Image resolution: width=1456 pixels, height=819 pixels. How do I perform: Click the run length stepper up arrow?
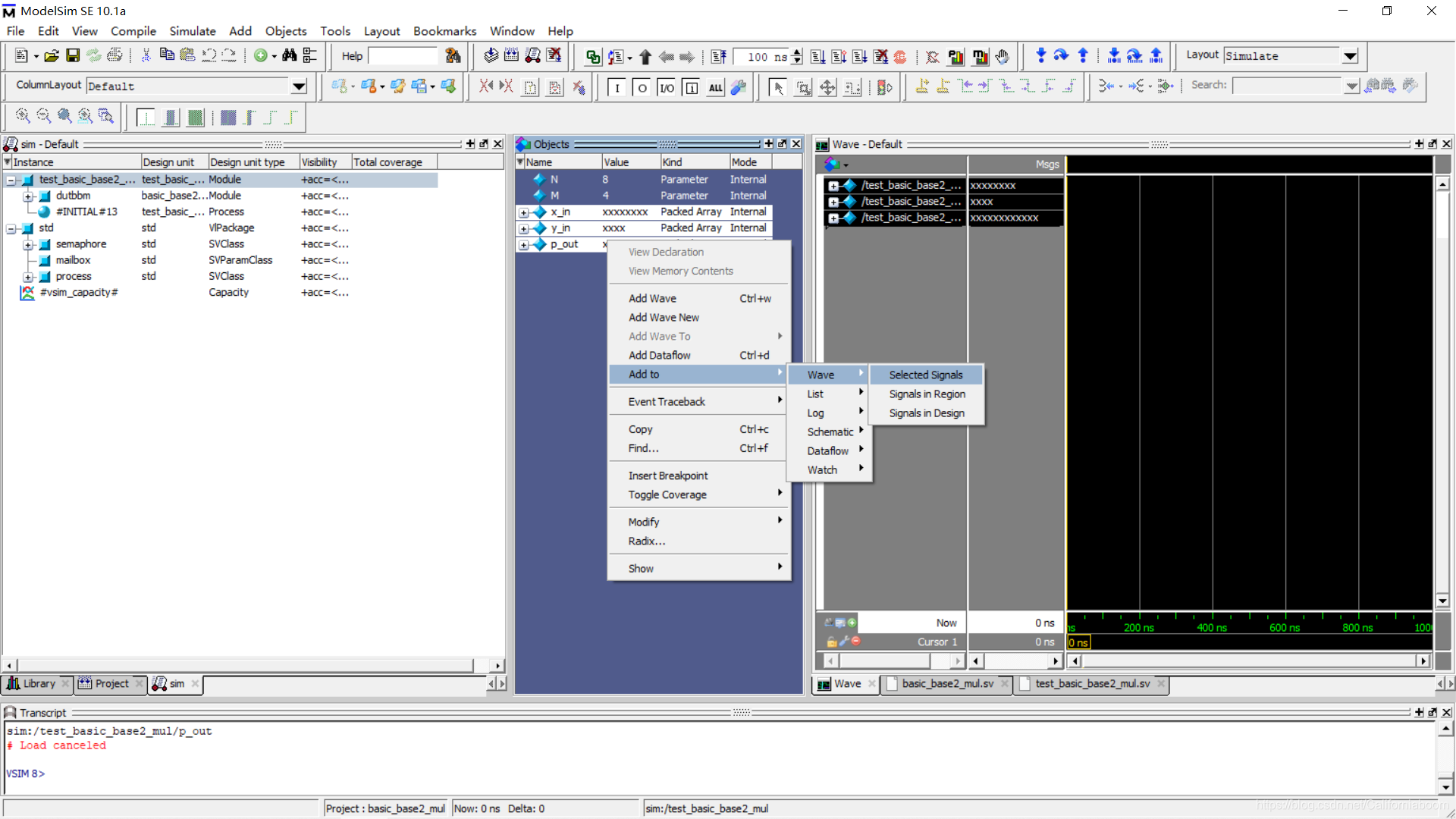tap(796, 52)
